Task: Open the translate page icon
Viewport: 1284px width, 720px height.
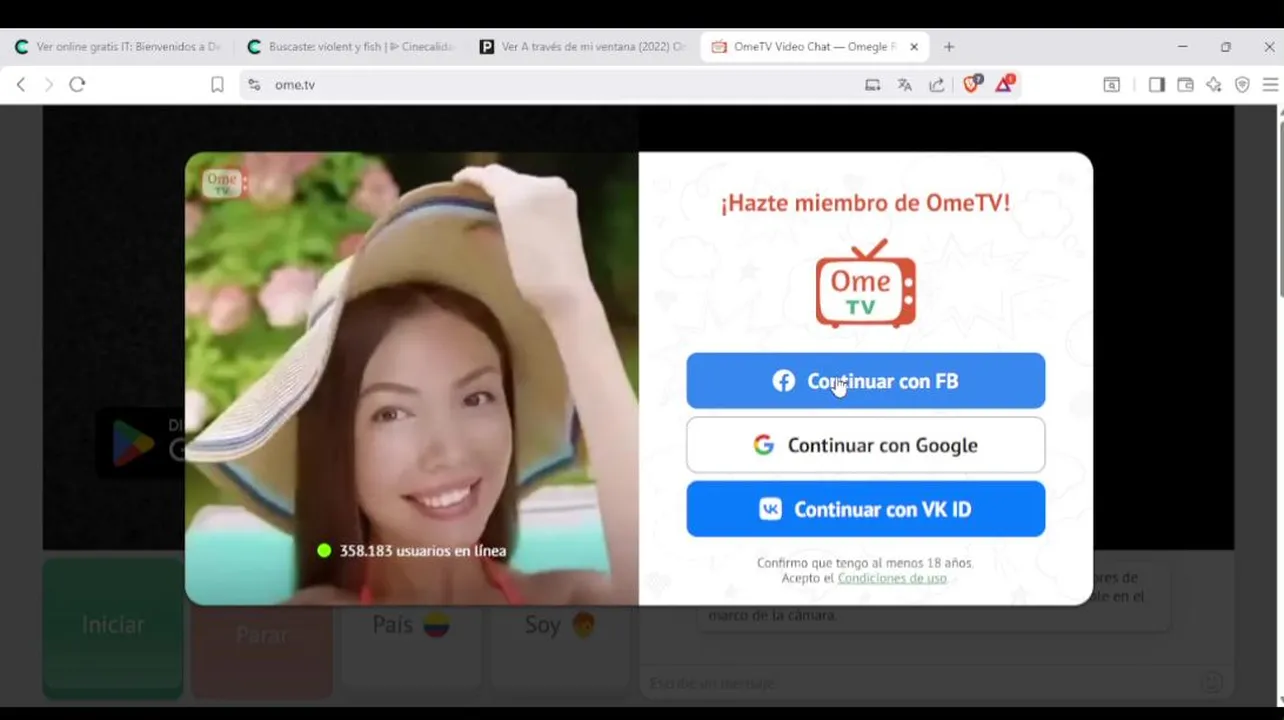Action: coord(905,85)
